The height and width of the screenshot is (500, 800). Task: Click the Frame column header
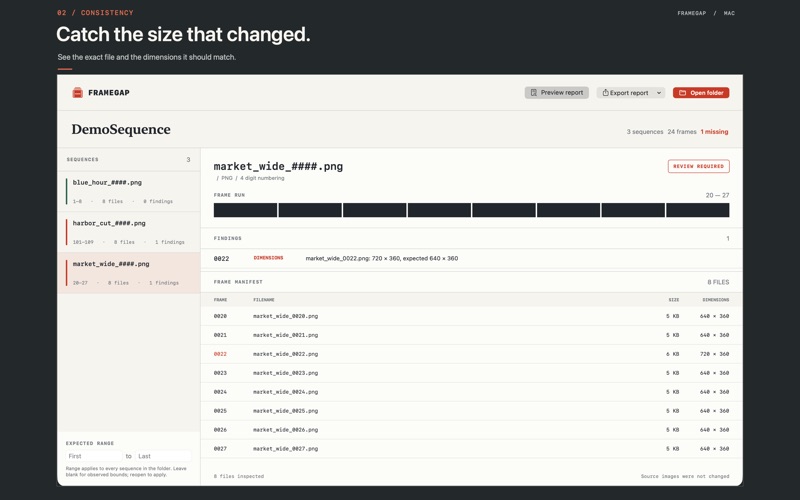[x=220, y=300]
